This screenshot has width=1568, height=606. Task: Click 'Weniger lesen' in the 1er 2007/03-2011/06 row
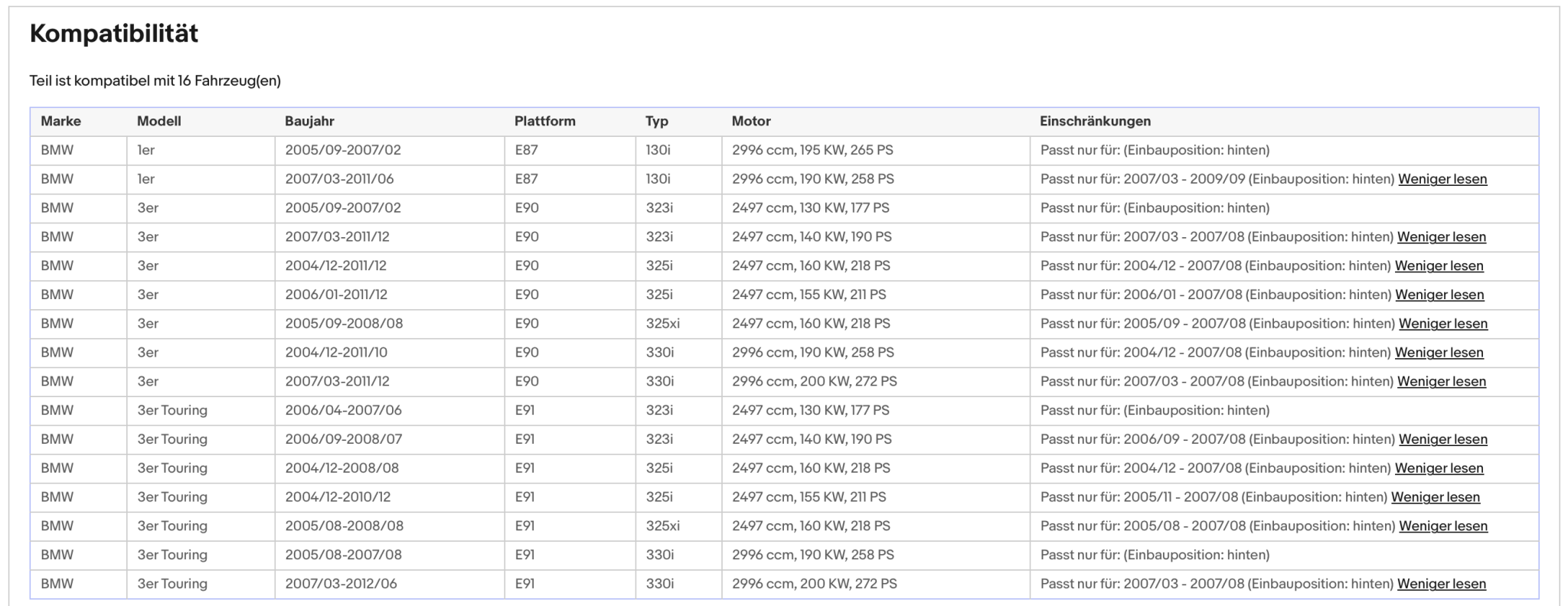1442,179
